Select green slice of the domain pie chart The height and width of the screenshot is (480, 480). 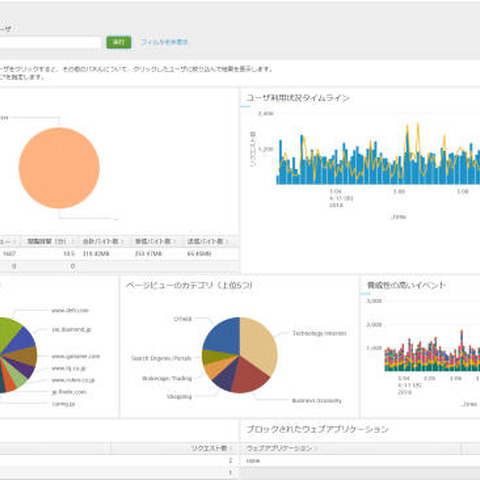[7, 332]
